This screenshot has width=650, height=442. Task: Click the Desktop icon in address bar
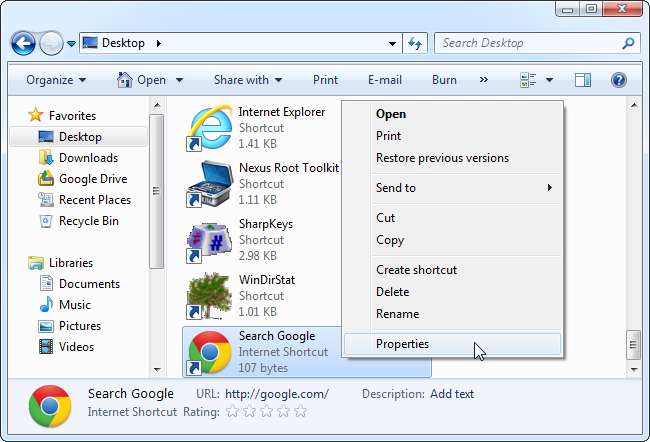tap(90, 43)
